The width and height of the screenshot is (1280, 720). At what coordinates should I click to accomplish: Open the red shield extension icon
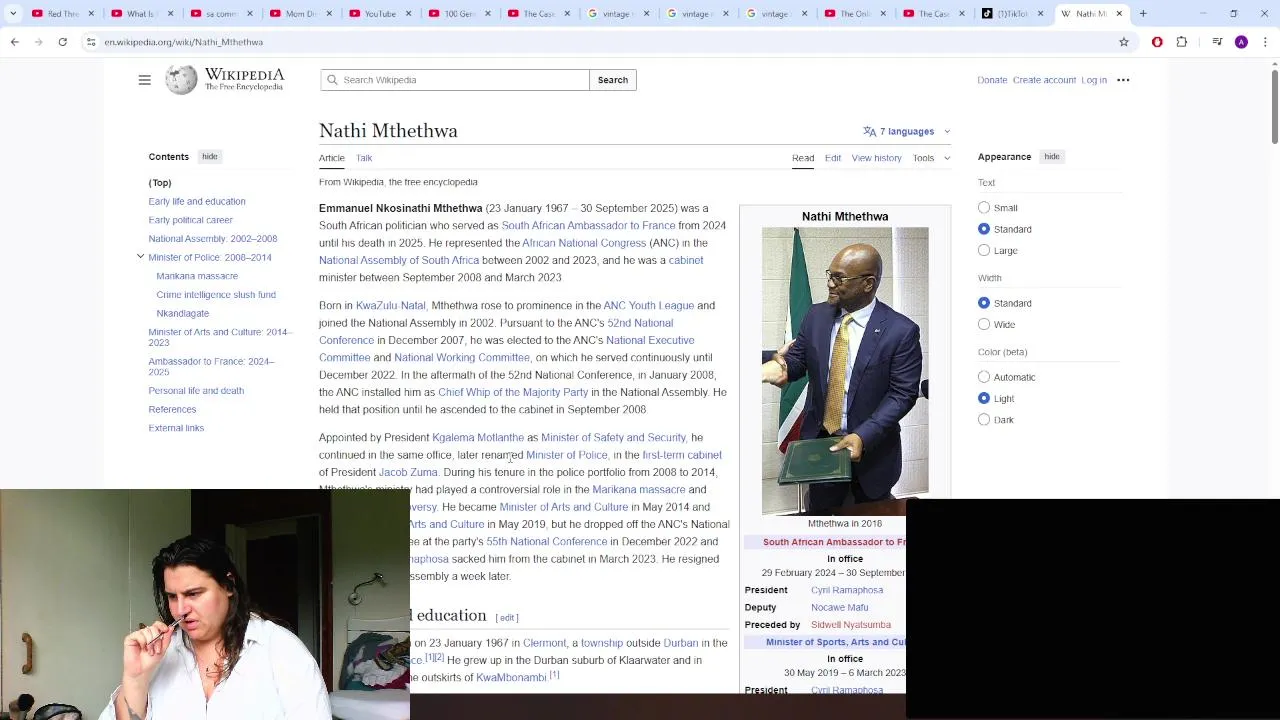click(x=1157, y=42)
